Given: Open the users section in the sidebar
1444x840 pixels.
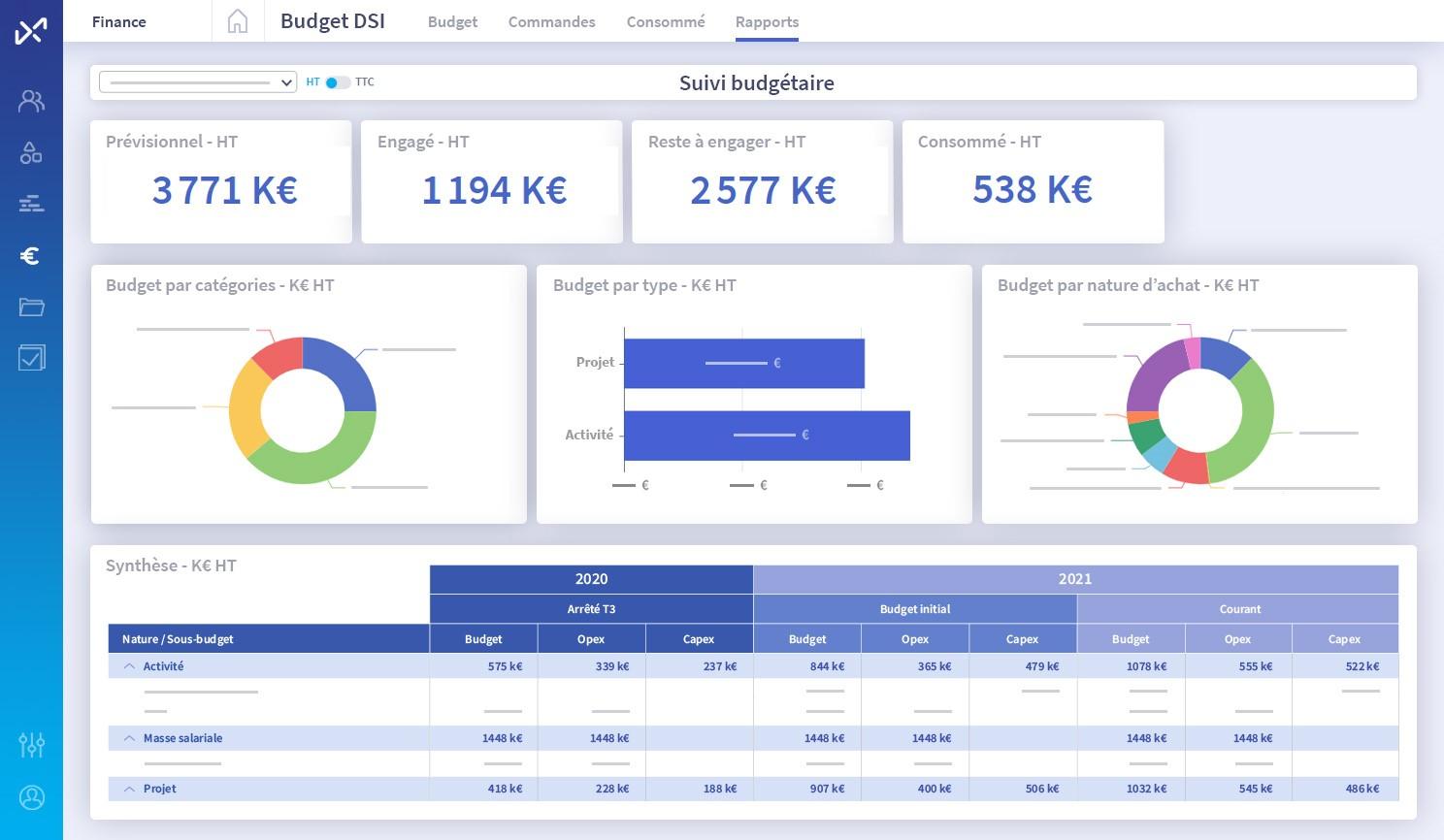Looking at the screenshot, I should pyautogui.click(x=31, y=100).
